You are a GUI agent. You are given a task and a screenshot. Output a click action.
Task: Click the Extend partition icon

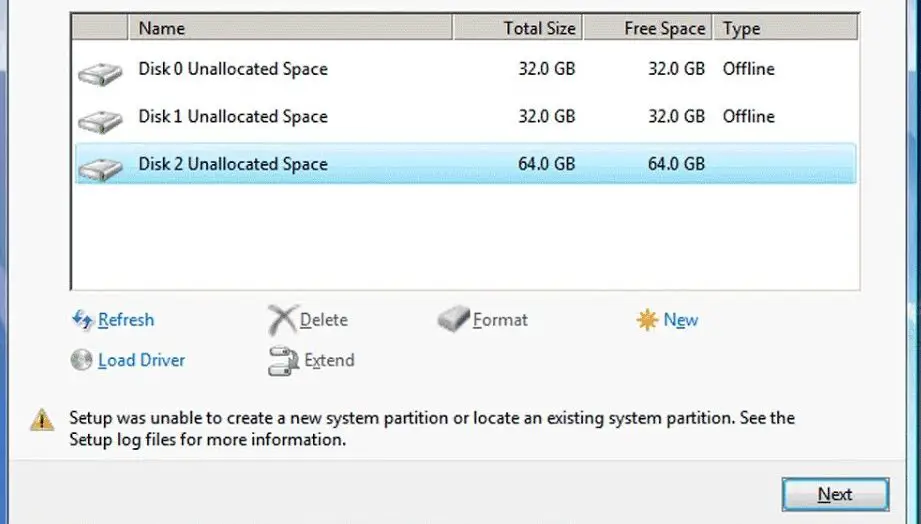pos(283,361)
